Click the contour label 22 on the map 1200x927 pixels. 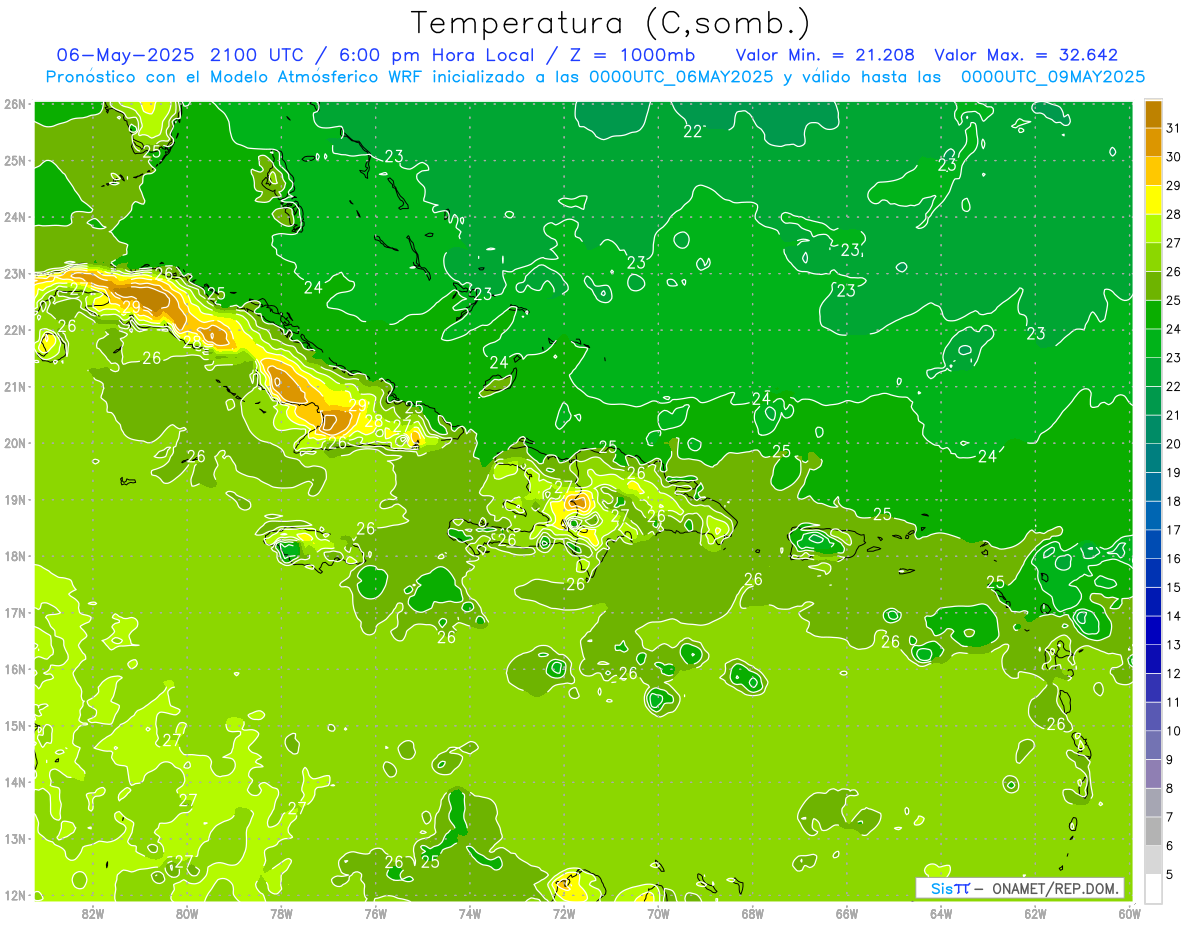coord(693,131)
